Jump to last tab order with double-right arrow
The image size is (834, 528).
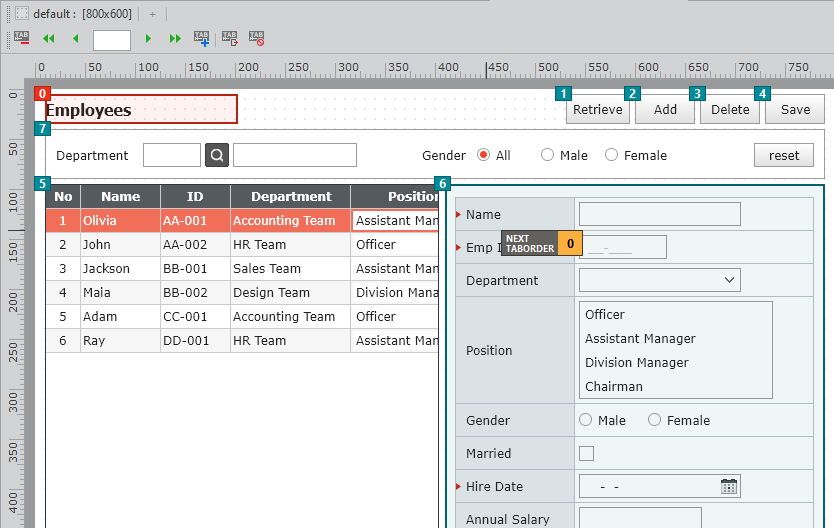pos(175,39)
